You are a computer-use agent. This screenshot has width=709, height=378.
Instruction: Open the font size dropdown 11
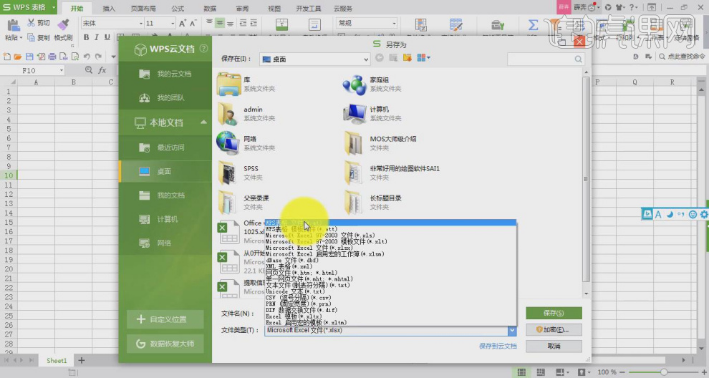172,23
